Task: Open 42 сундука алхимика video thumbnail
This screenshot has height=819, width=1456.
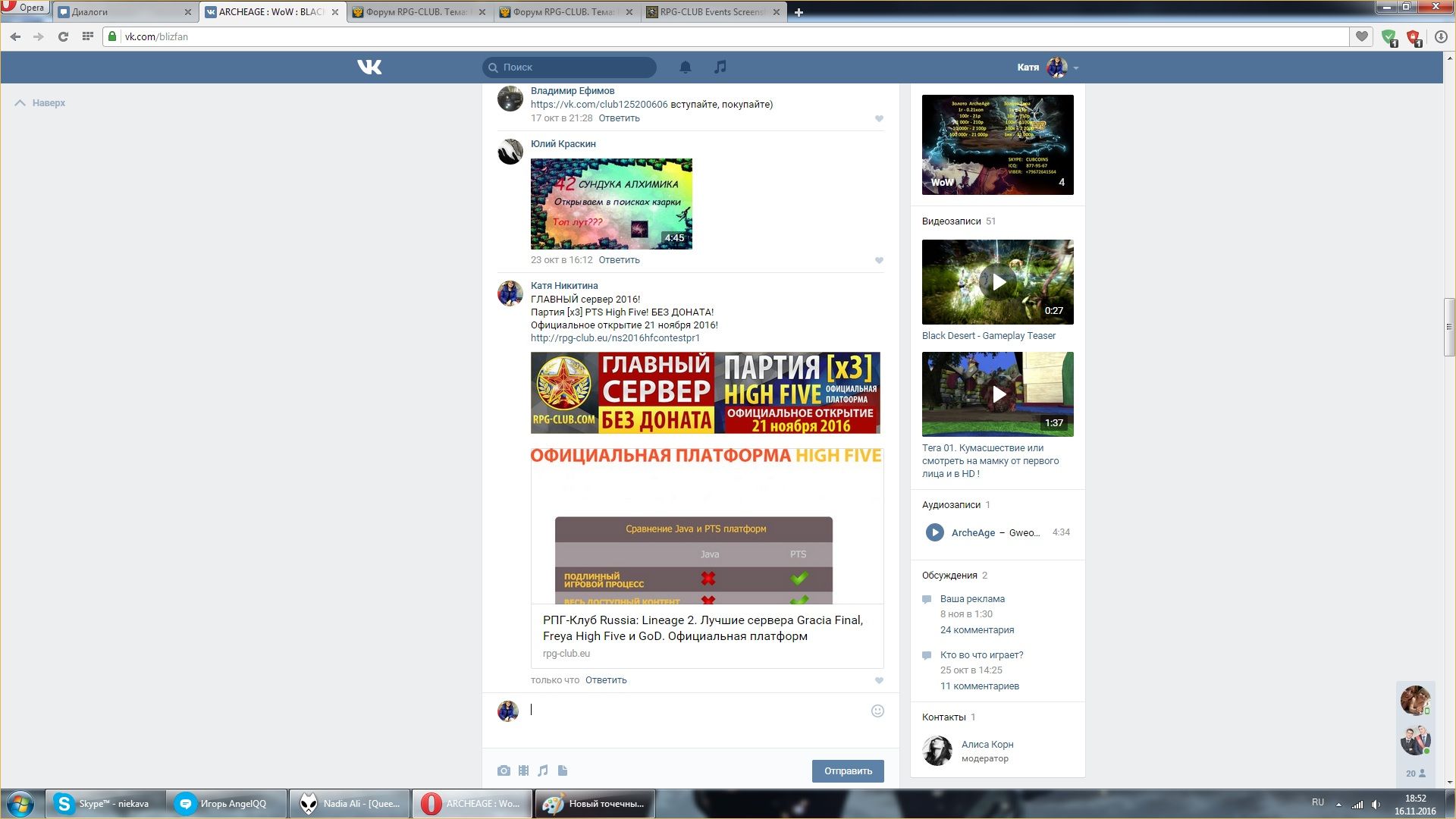Action: click(x=611, y=204)
